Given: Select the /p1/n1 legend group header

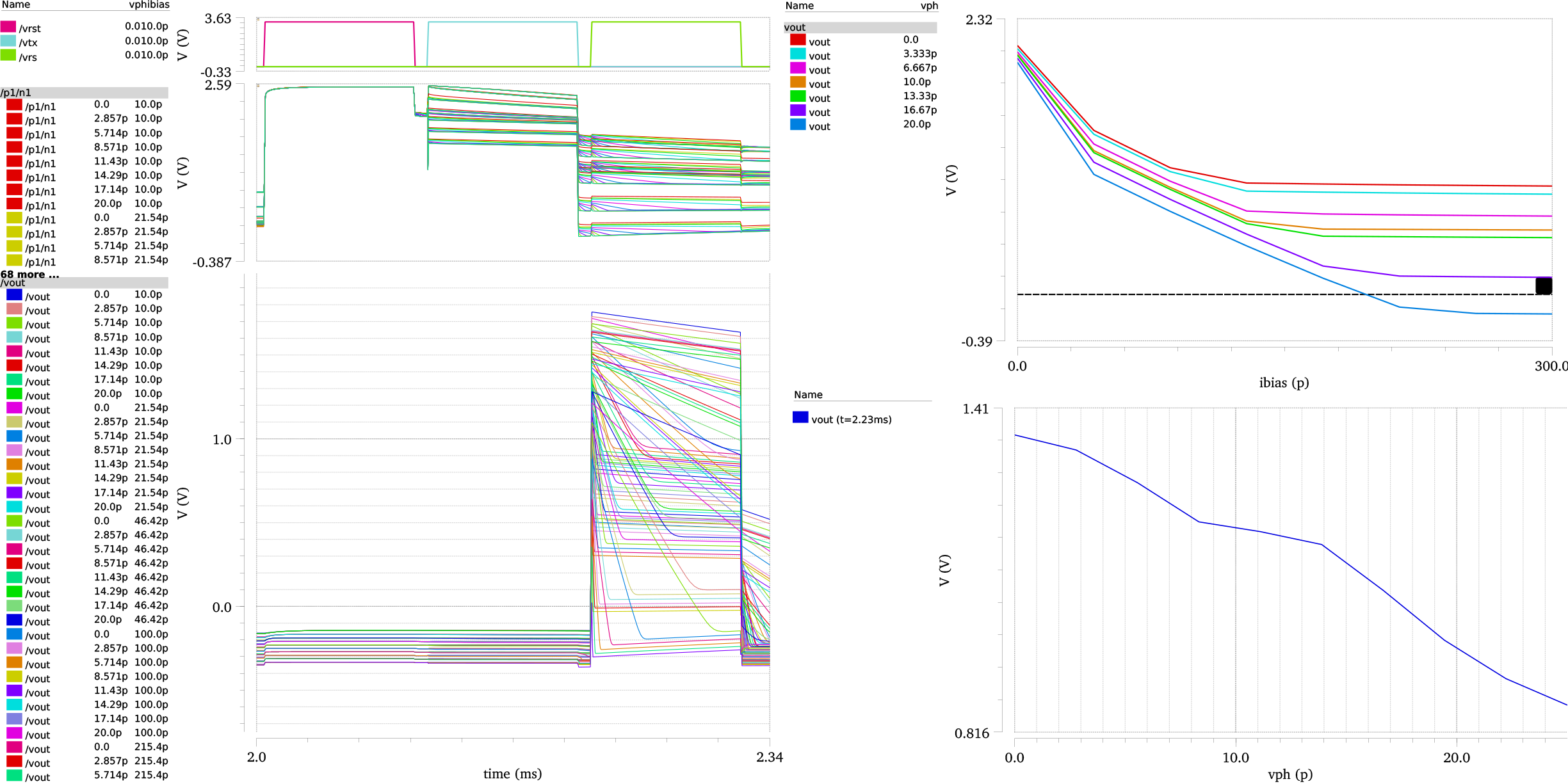Looking at the screenshot, I should point(84,93).
